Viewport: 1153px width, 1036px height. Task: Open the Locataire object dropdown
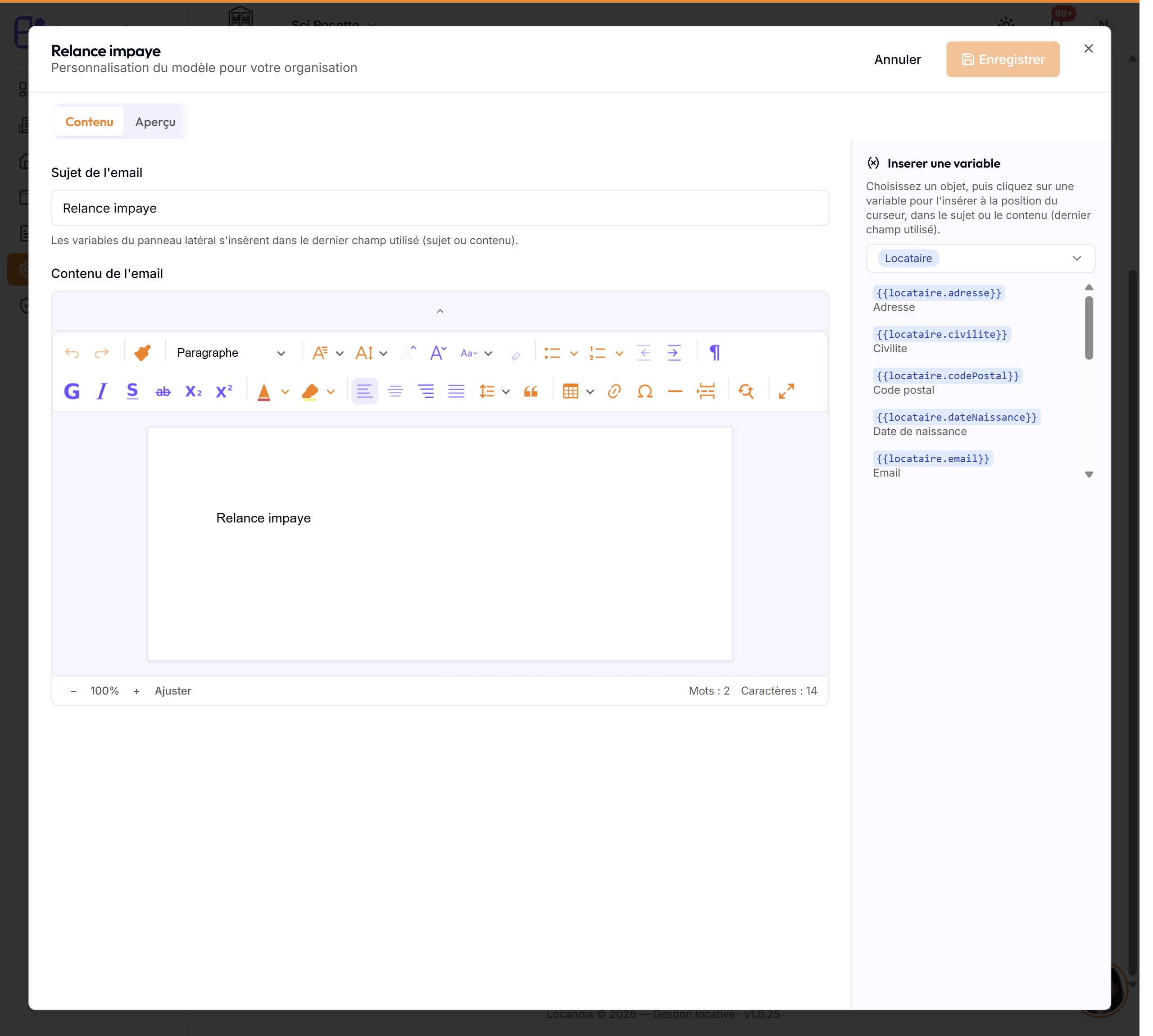tap(980, 259)
